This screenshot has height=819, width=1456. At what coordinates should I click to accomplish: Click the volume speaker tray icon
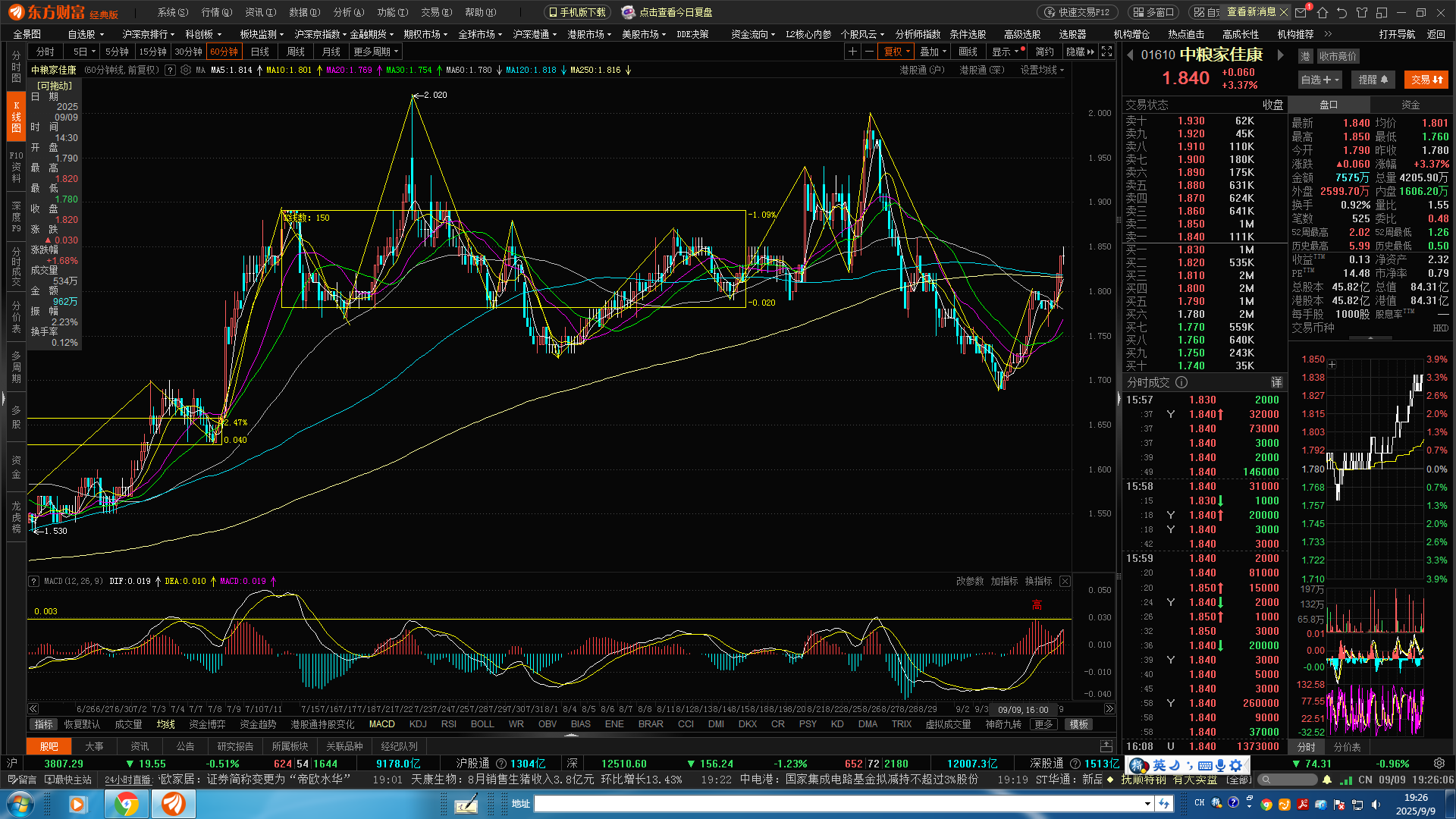(1376, 804)
